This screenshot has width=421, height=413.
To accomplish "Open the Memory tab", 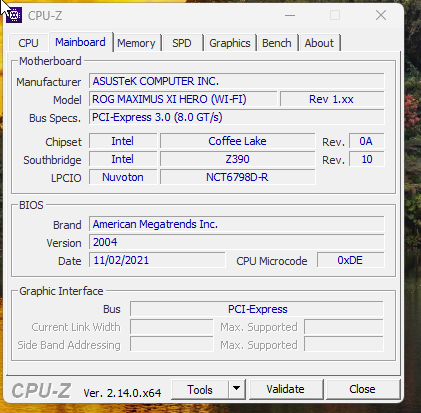I will [x=136, y=43].
